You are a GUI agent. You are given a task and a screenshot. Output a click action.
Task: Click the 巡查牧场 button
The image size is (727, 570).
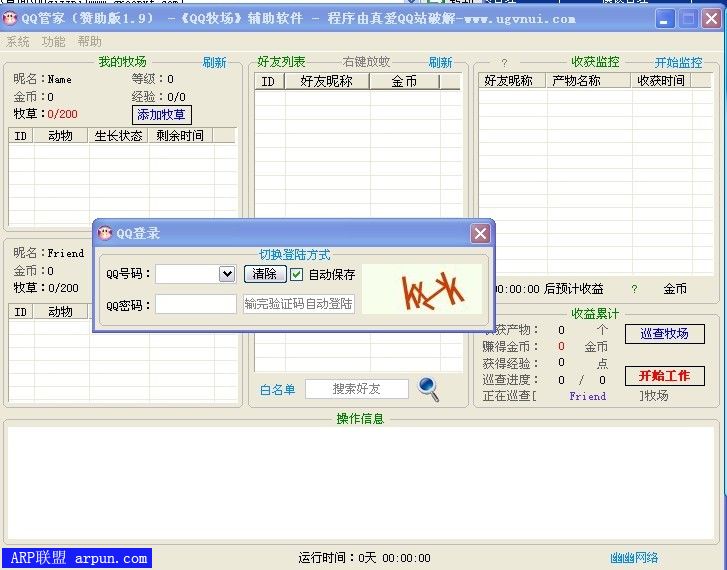(664, 333)
